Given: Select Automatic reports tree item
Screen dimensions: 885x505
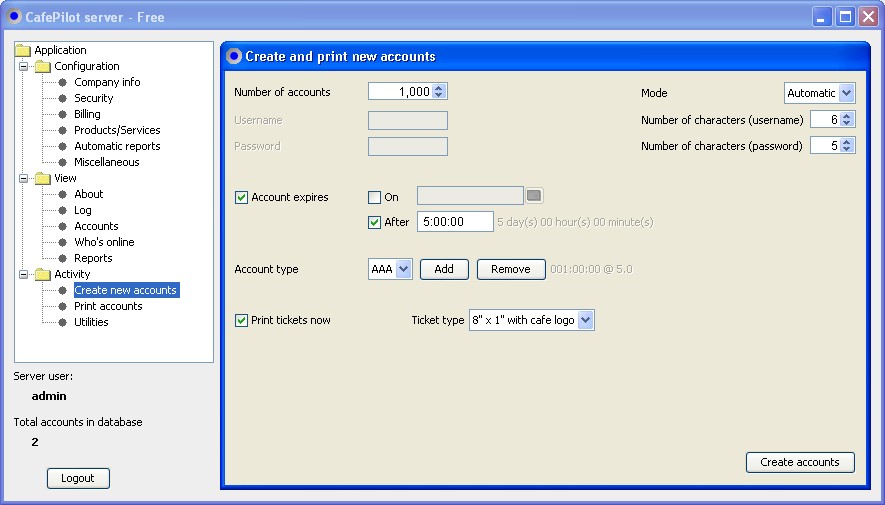Looking at the screenshot, I should [117, 146].
